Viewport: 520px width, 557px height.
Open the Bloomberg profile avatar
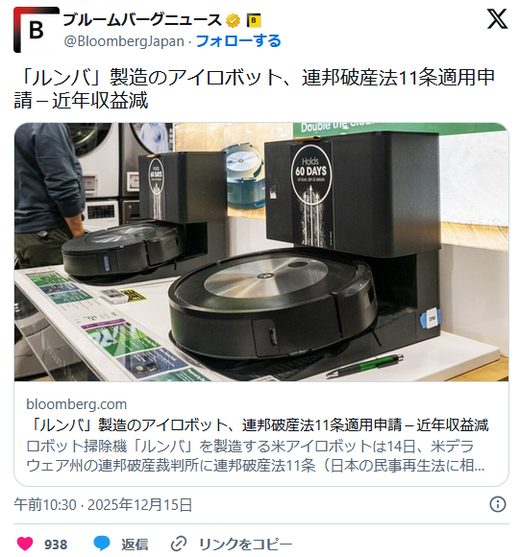click(x=36, y=30)
